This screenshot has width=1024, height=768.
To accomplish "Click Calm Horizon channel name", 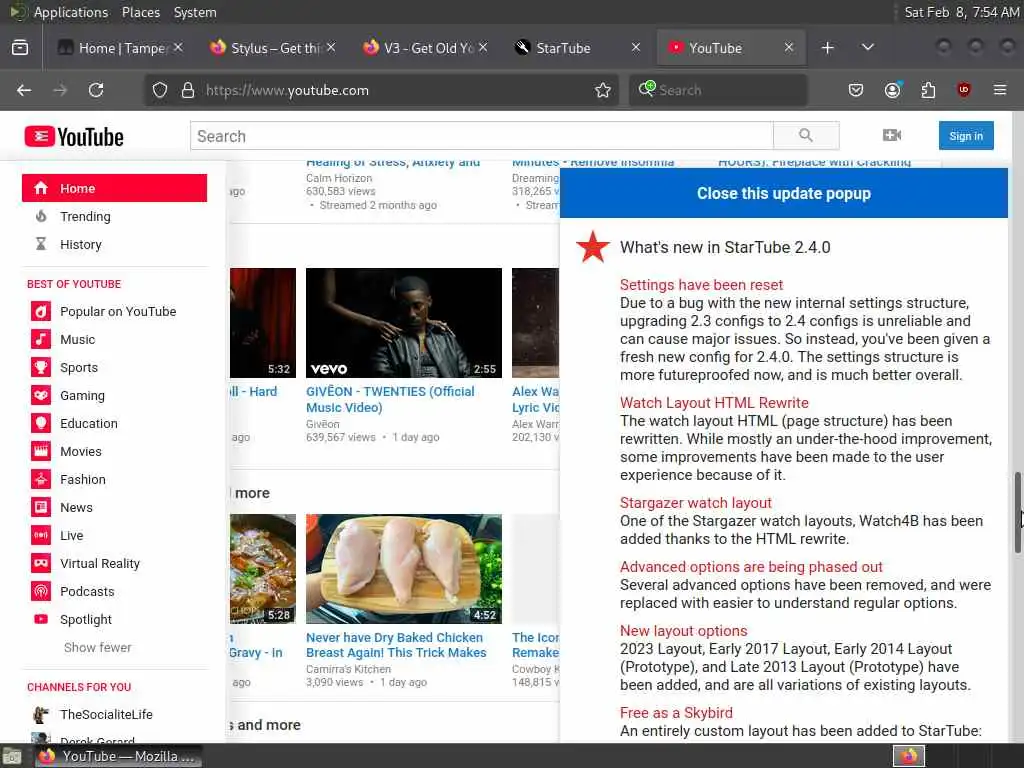I will pos(339,178).
